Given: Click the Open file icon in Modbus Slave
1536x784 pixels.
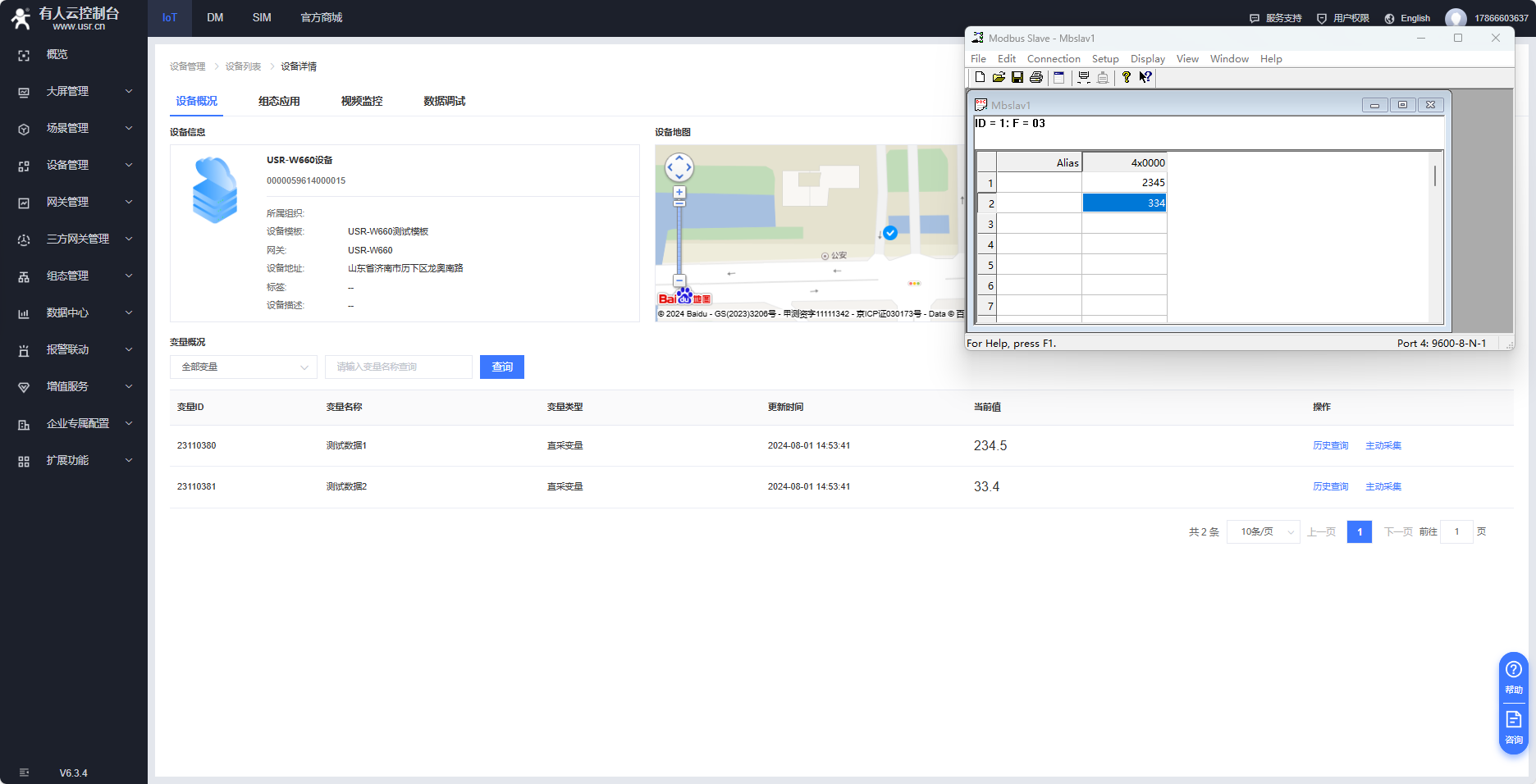Looking at the screenshot, I should coord(999,77).
